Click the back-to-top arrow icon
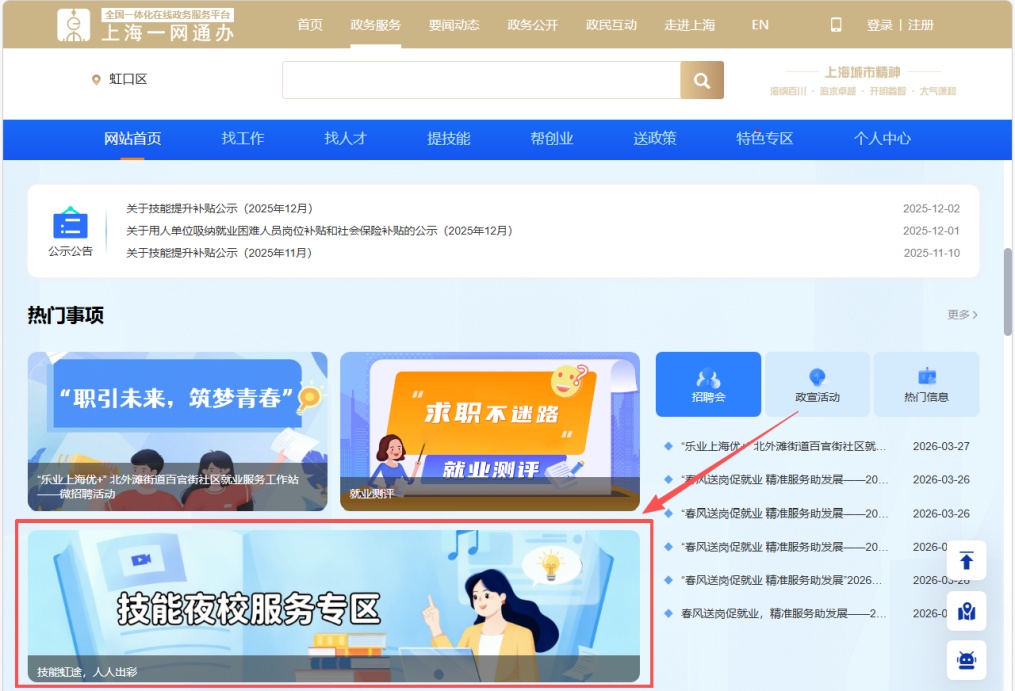 pyautogui.click(x=966, y=560)
